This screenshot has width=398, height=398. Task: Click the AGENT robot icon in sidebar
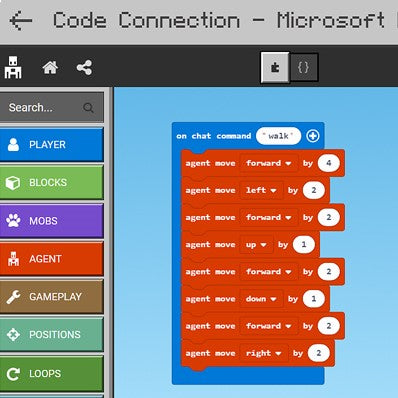click(x=13, y=259)
